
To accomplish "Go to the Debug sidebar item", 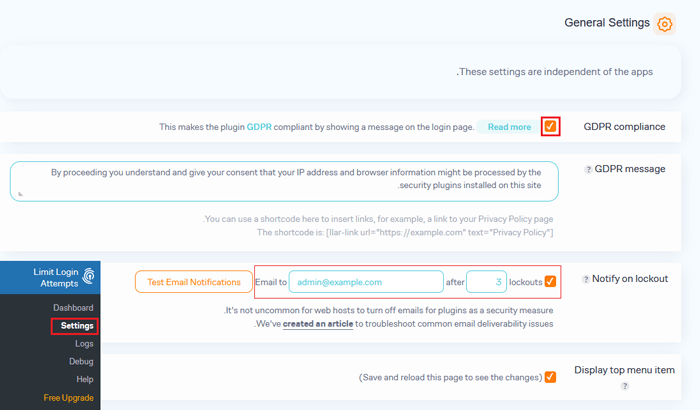I will [x=80, y=362].
